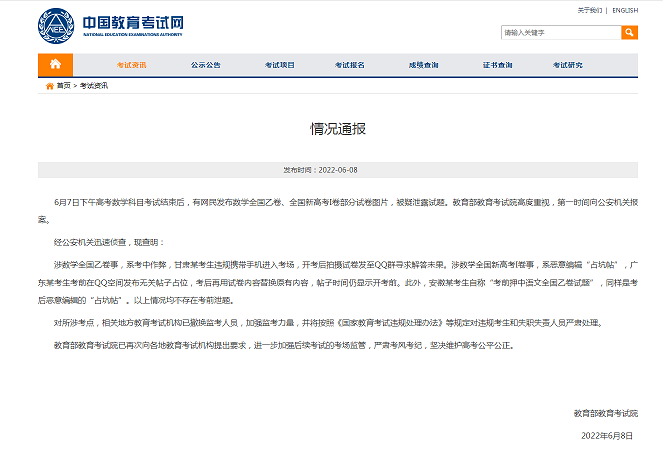Click the 教育部教育考试院 signature text
The height and width of the screenshot is (453, 663).
click(x=605, y=413)
